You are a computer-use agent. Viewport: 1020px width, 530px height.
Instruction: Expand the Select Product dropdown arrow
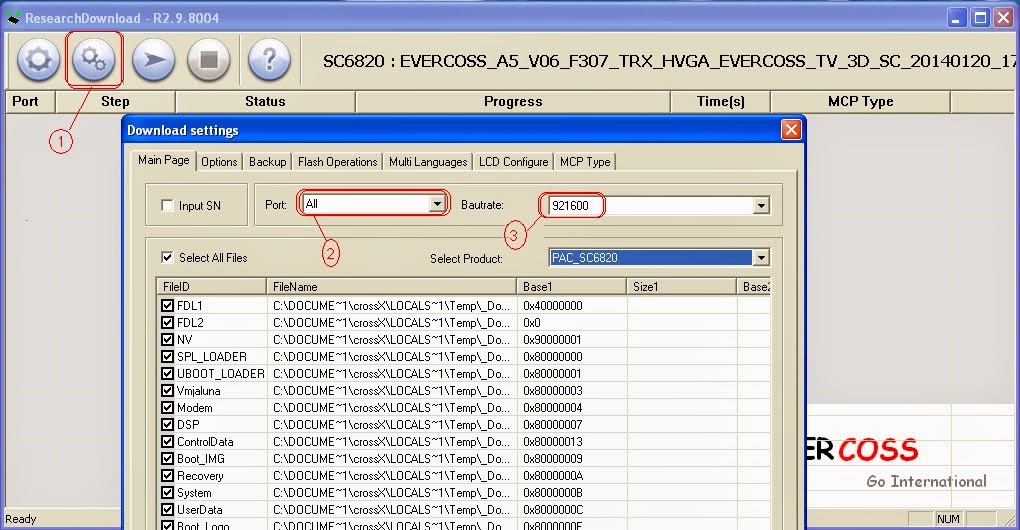tap(761, 258)
